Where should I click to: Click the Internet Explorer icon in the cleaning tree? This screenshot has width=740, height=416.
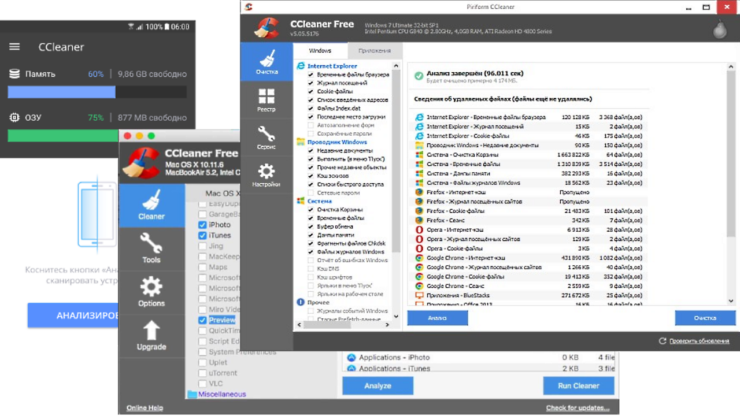pyautogui.click(x=301, y=66)
